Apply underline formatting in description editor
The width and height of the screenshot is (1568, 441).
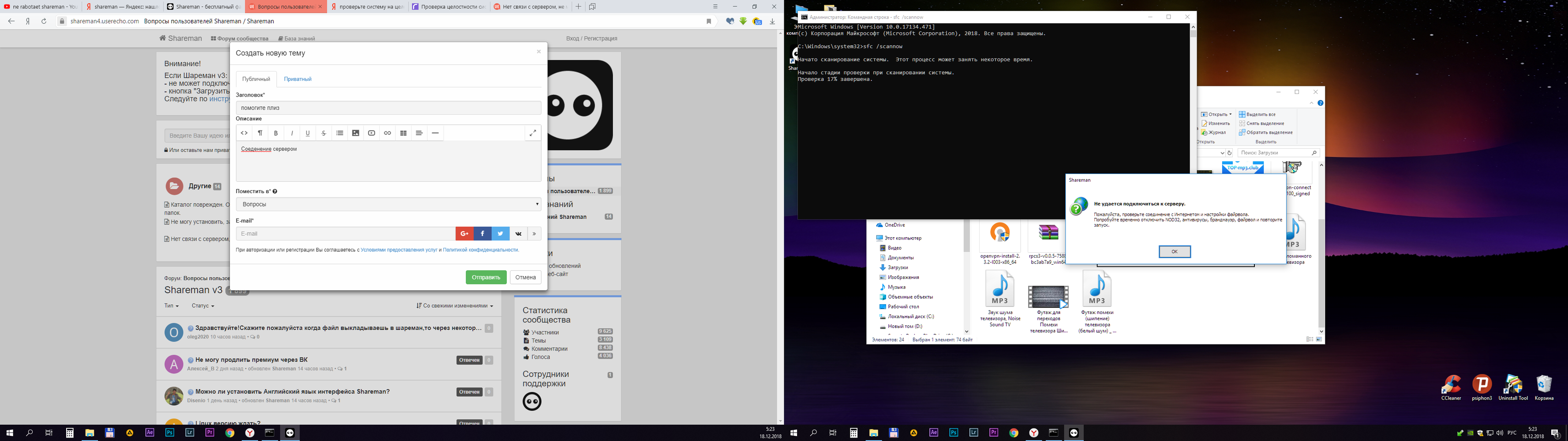pos(307,133)
